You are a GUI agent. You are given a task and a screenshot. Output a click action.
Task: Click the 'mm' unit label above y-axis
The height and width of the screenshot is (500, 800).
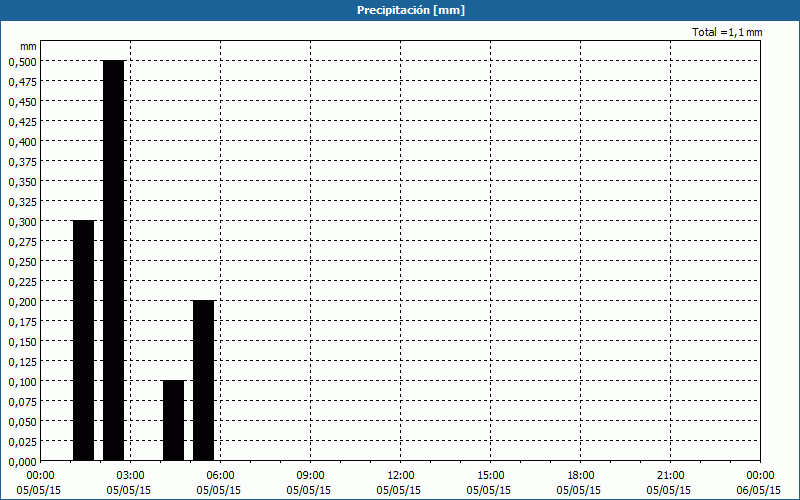click(29, 46)
